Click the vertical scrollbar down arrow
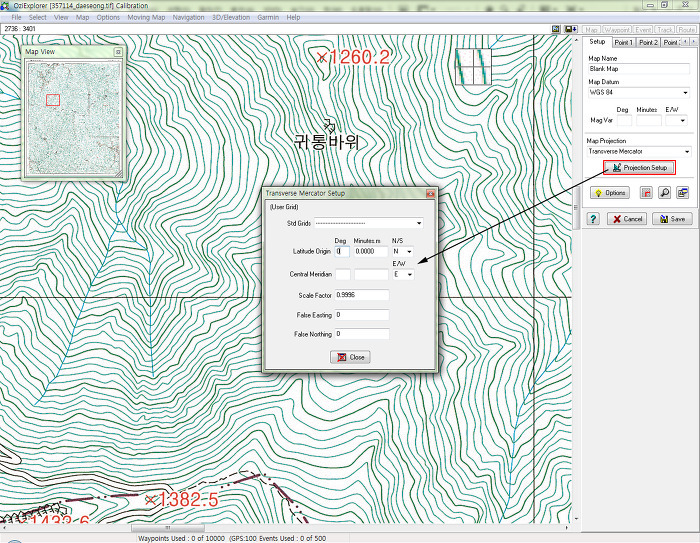 point(576,519)
